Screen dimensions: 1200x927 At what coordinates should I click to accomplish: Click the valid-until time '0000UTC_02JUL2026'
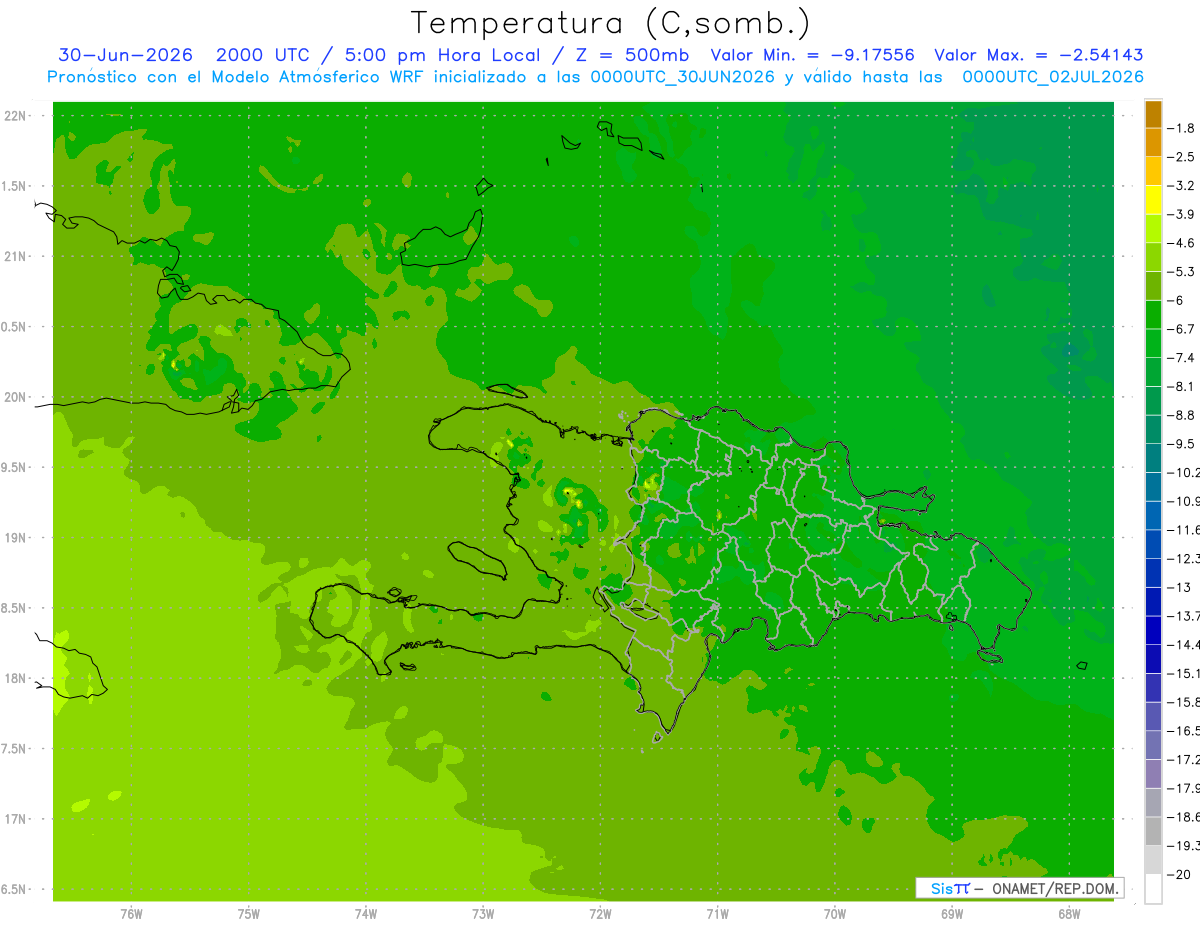pyautogui.click(x=1053, y=77)
